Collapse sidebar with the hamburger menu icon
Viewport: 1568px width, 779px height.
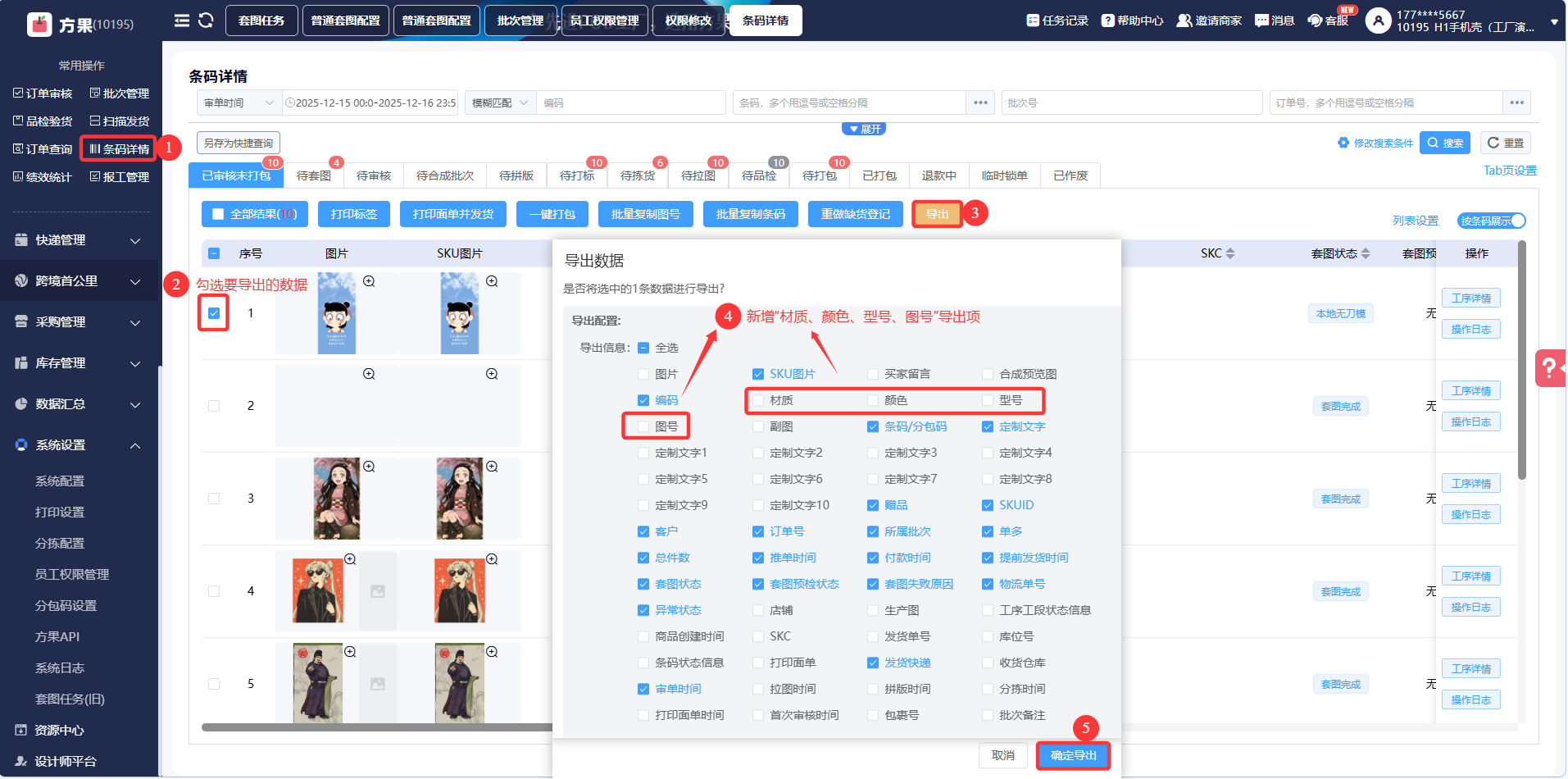pyautogui.click(x=182, y=20)
